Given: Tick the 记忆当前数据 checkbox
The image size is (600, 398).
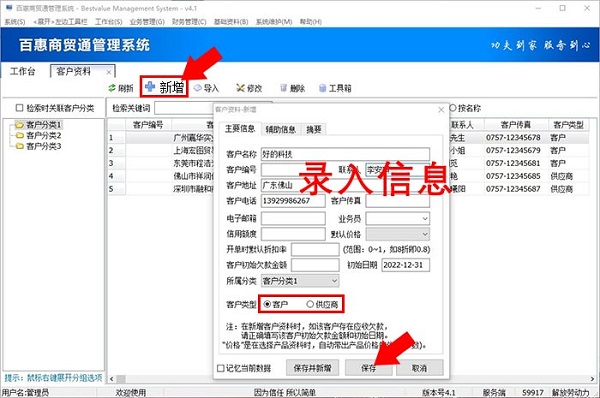Looking at the screenshot, I should 220,368.
